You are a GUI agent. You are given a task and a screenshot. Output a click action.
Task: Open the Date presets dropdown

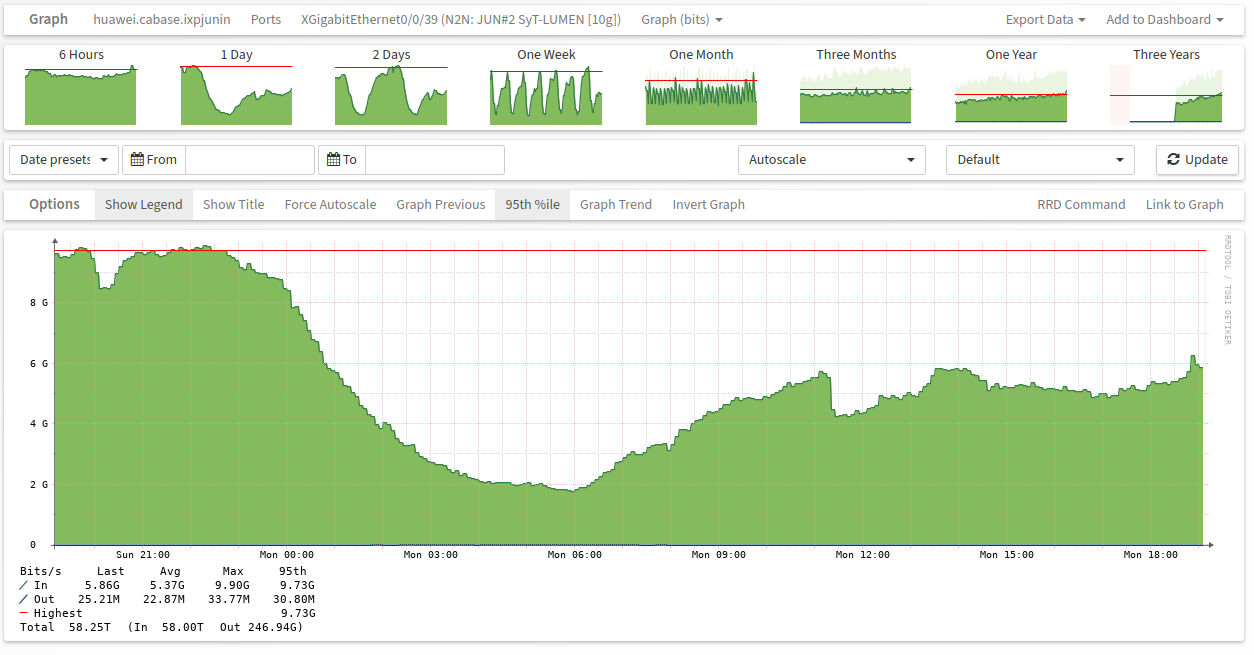pos(64,160)
